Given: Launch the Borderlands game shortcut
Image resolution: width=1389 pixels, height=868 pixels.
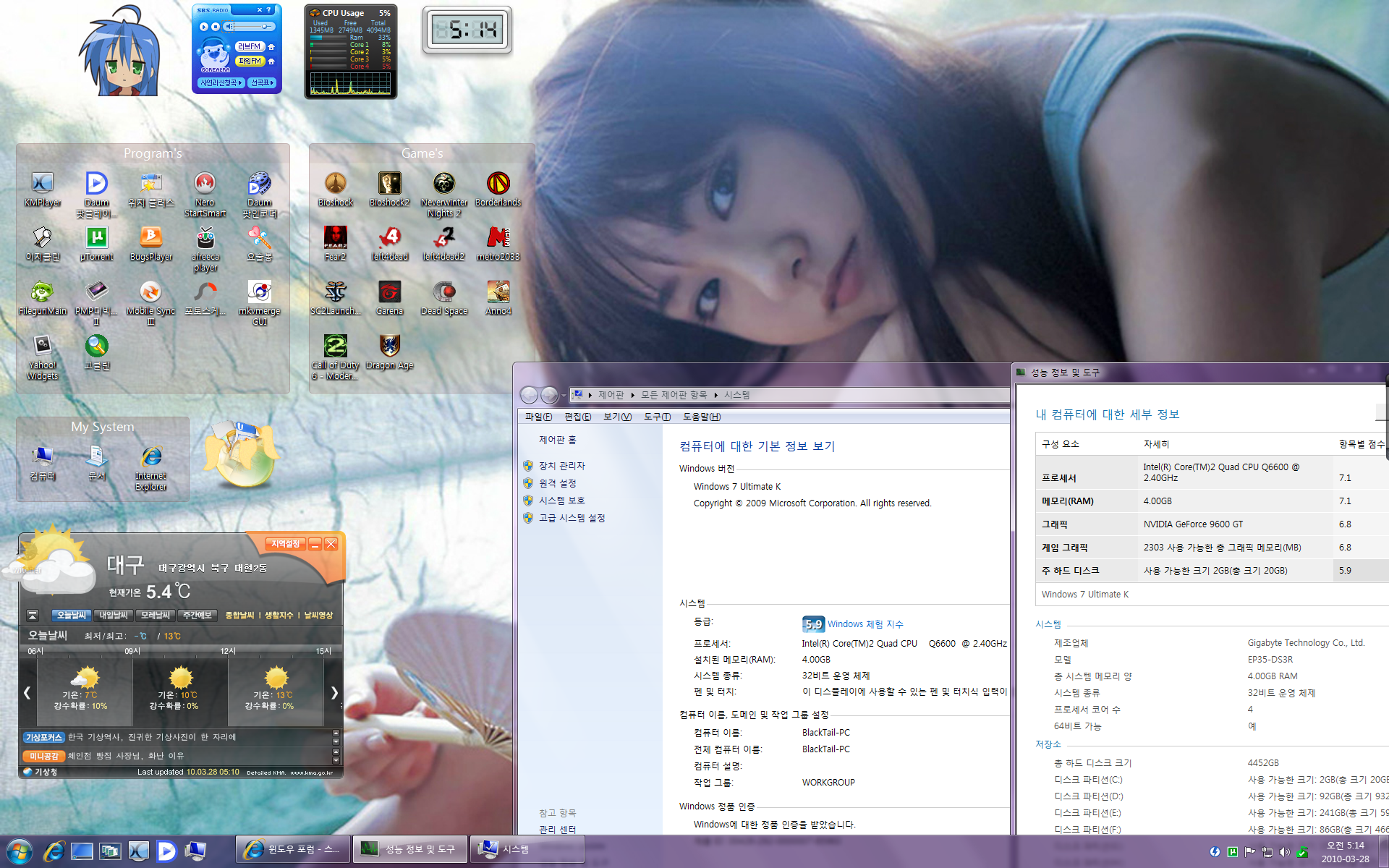Looking at the screenshot, I should [498, 190].
